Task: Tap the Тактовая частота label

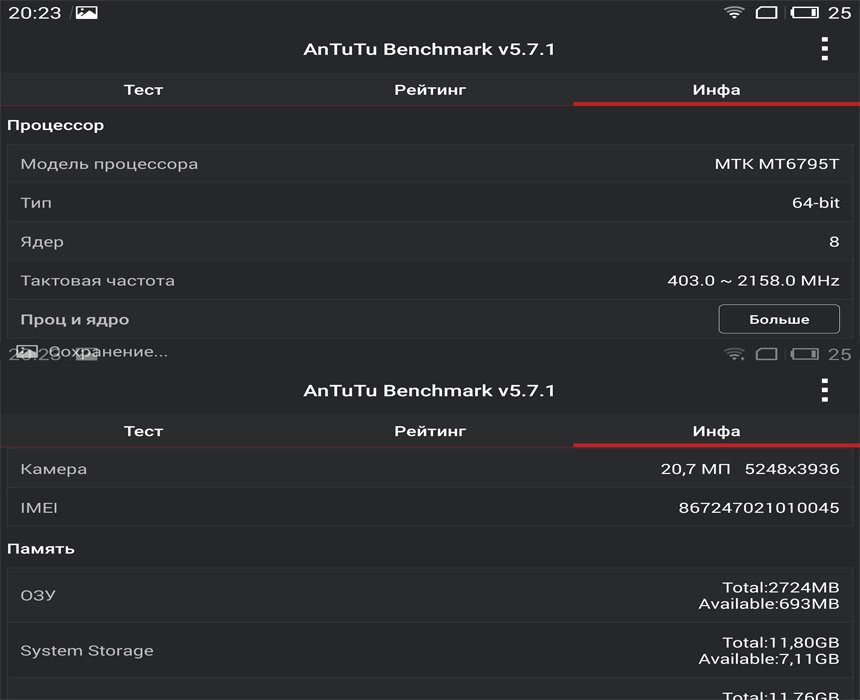Action: [x=98, y=280]
